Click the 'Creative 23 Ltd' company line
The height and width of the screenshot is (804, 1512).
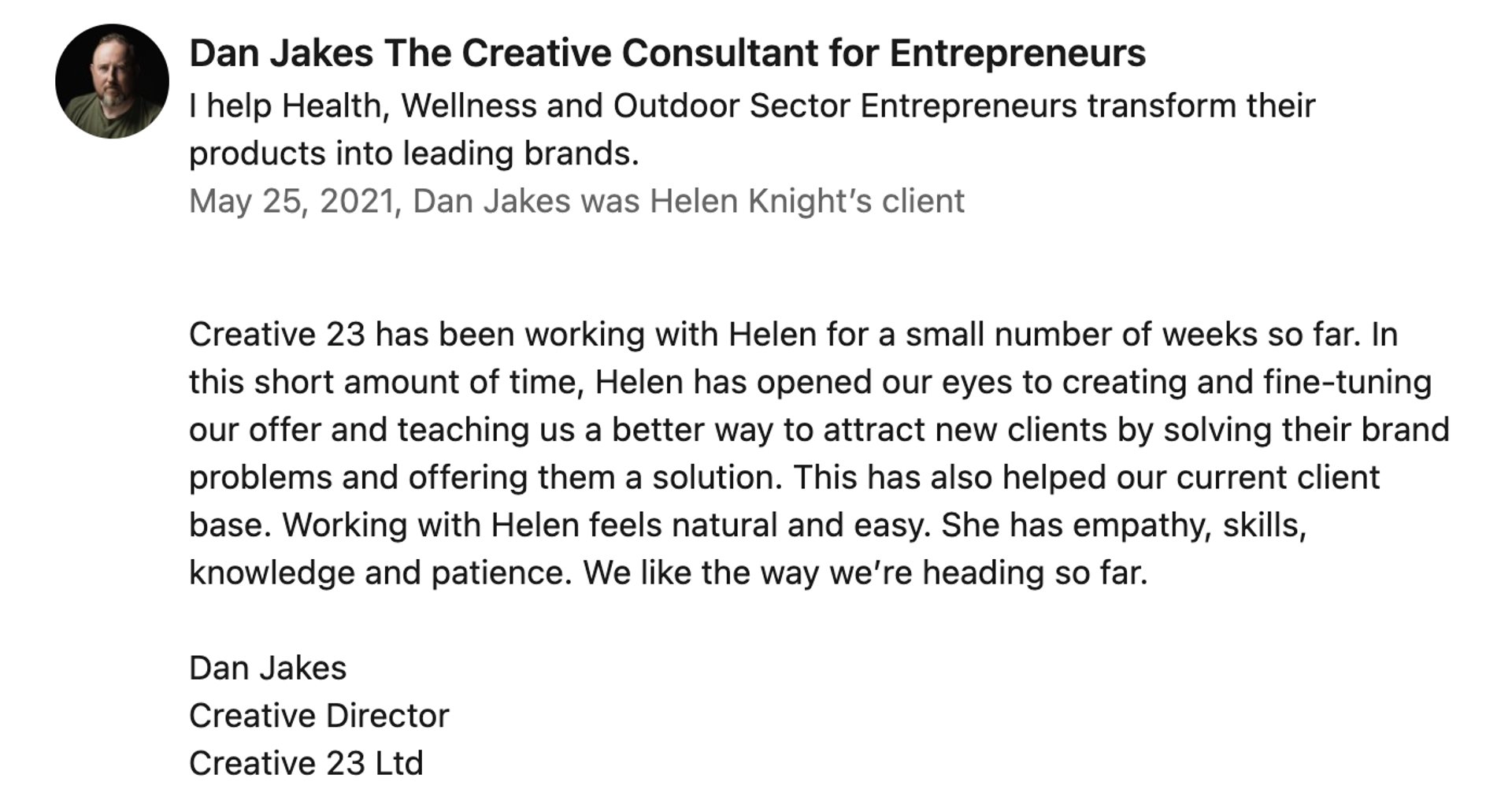(x=306, y=764)
